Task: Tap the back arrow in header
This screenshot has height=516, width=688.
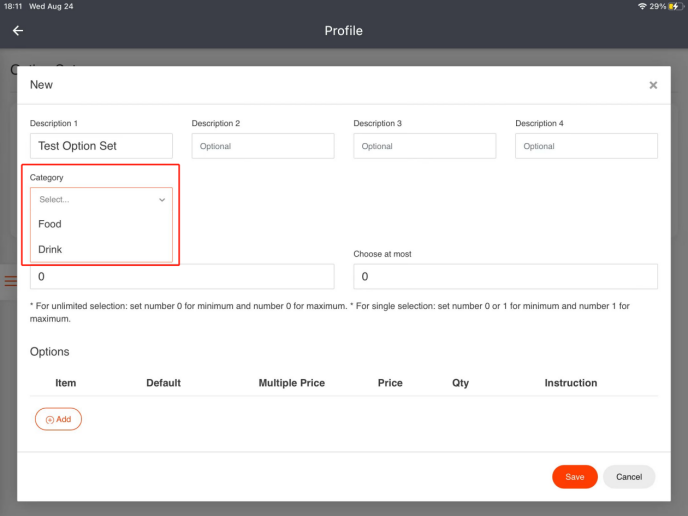Action: [x=18, y=31]
